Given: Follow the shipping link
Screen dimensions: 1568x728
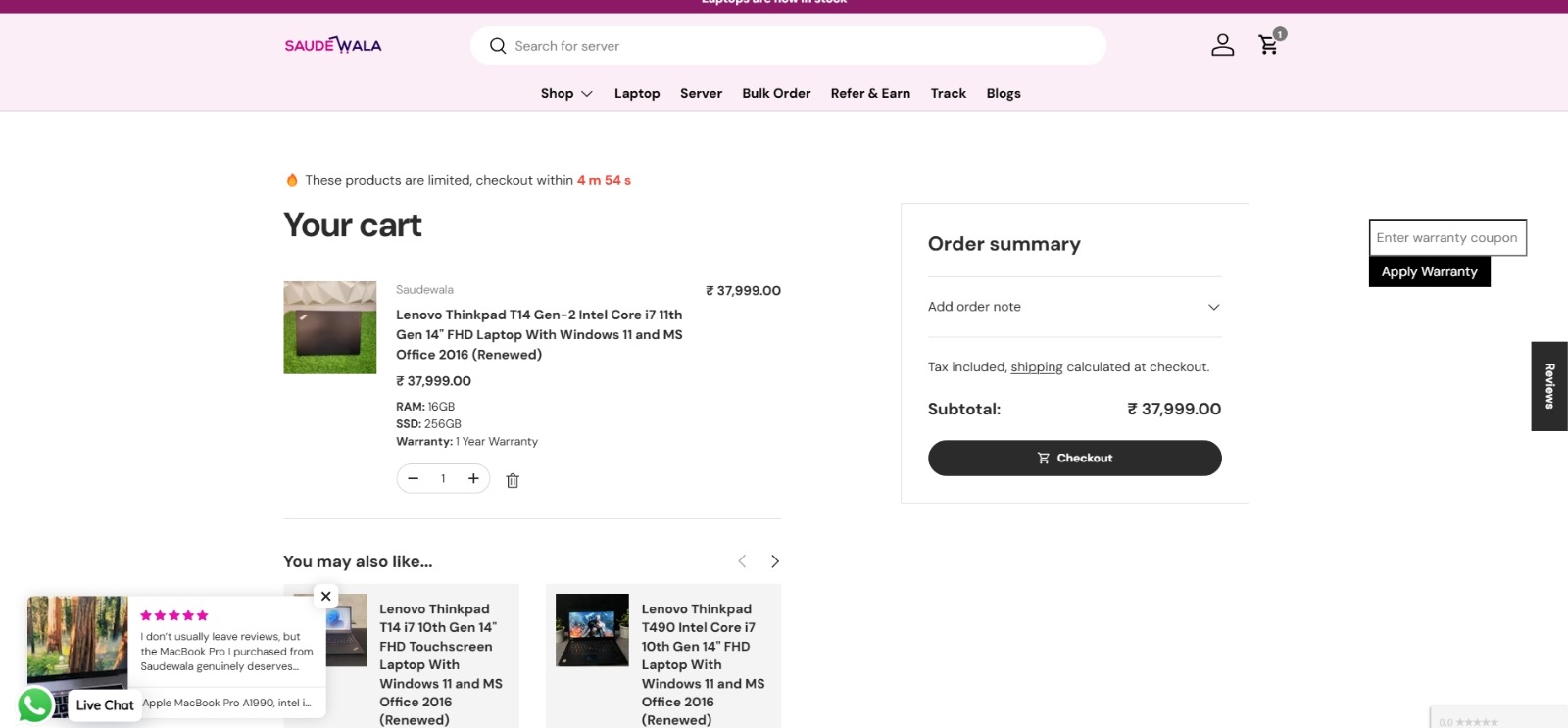Looking at the screenshot, I should (x=1036, y=367).
